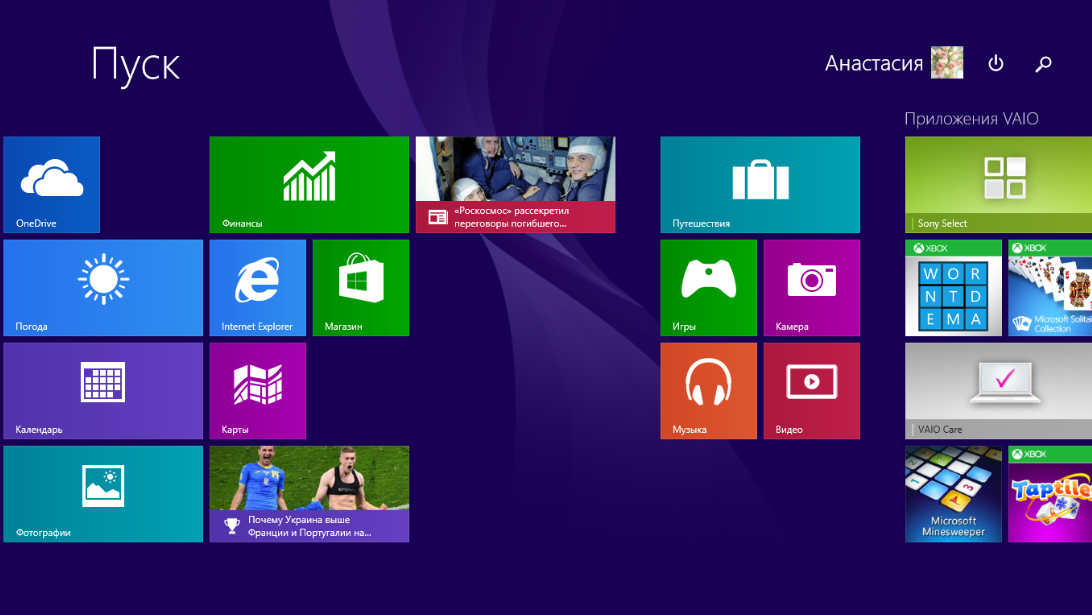The width and height of the screenshot is (1092, 615).
Task: Launch the Maps (Карты) tile
Action: pos(257,390)
